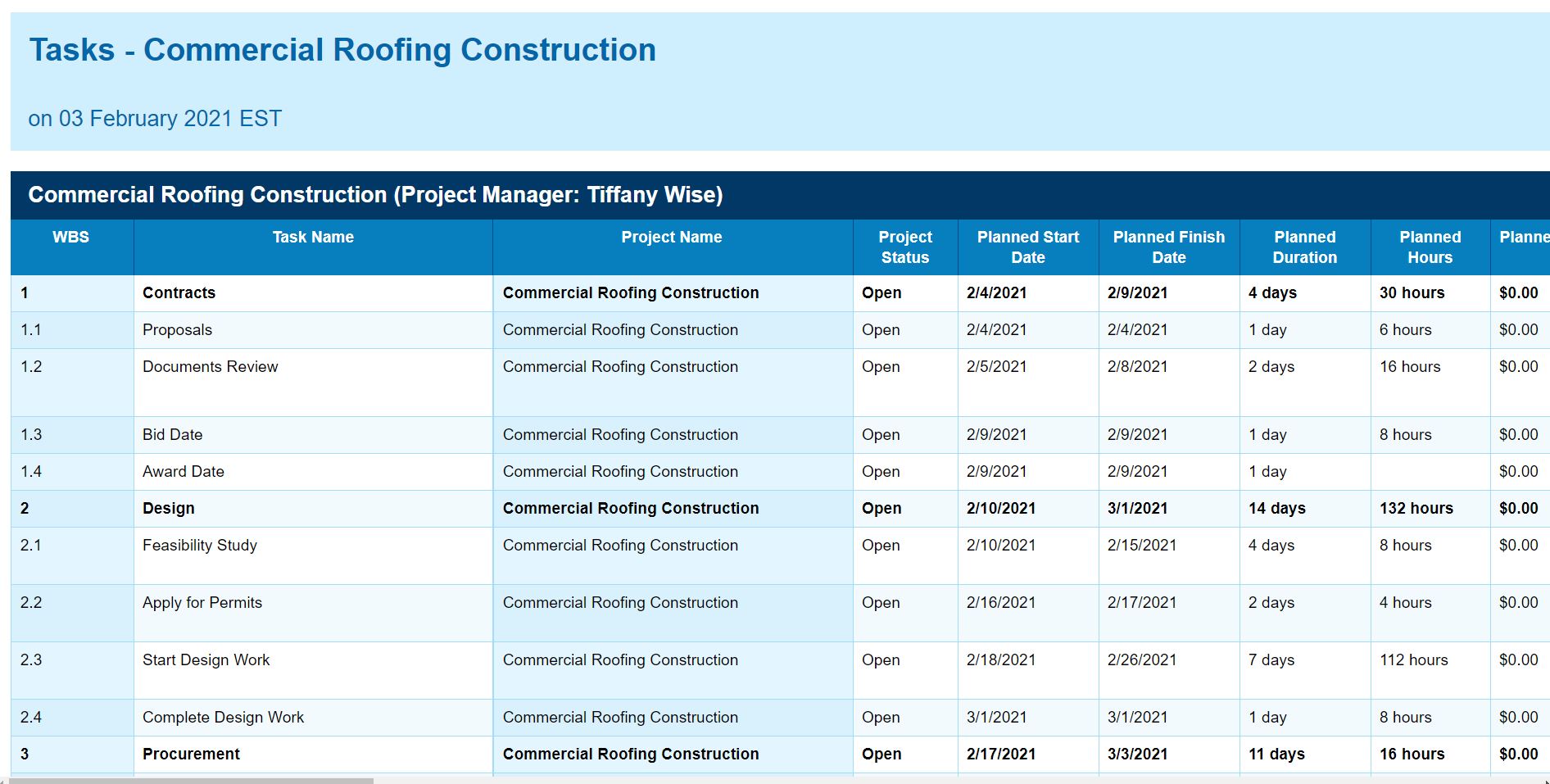Select the Feasibility Study task row
Screen dimensions: 1550x784
(x=199, y=545)
